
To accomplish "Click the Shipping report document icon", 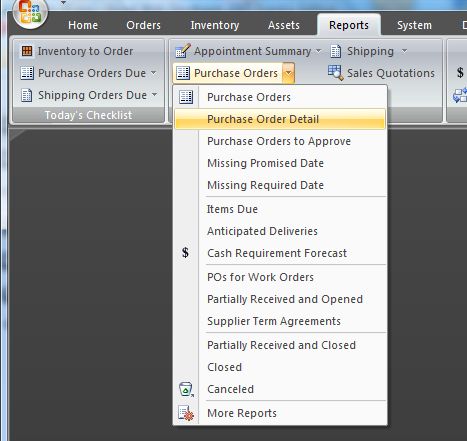I will coord(336,51).
